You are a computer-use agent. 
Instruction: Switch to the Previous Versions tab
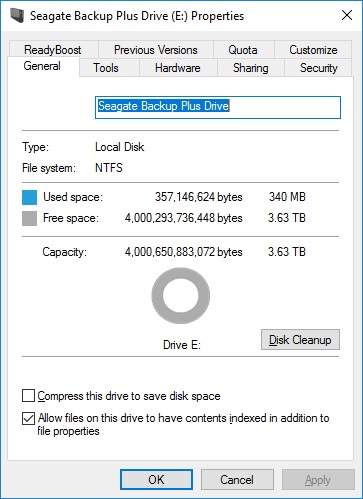[156, 50]
